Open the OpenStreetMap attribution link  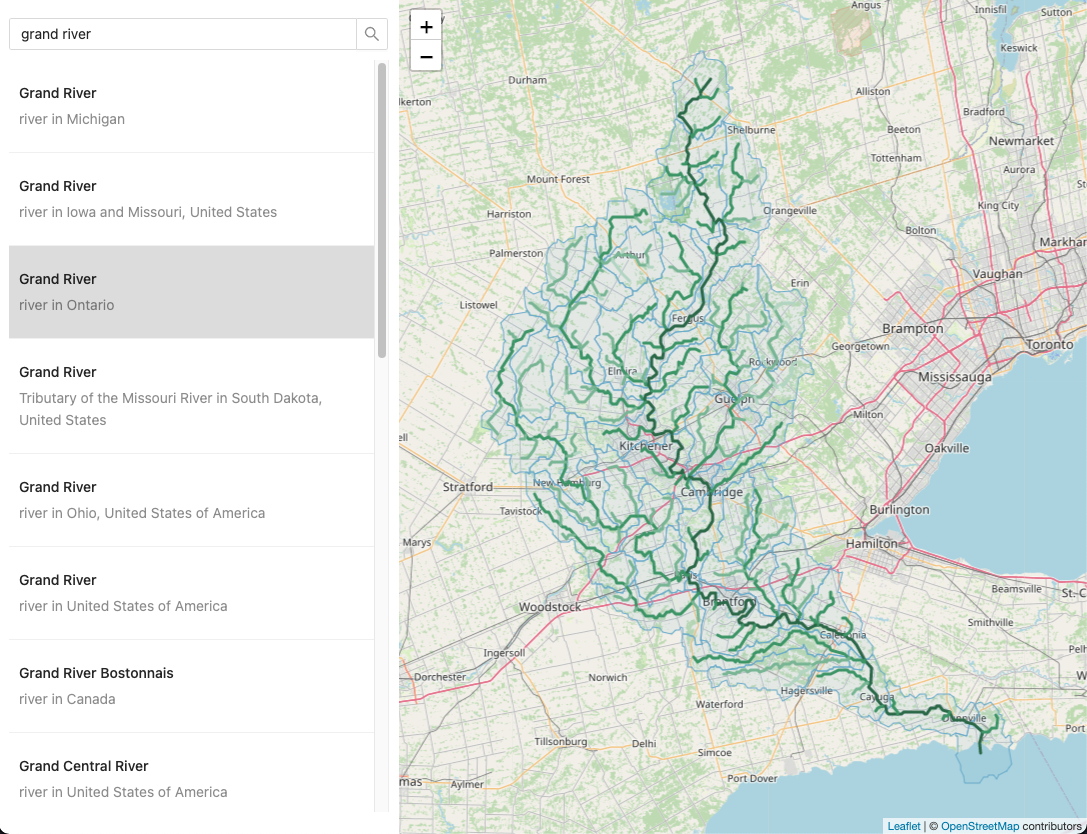coord(979,826)
